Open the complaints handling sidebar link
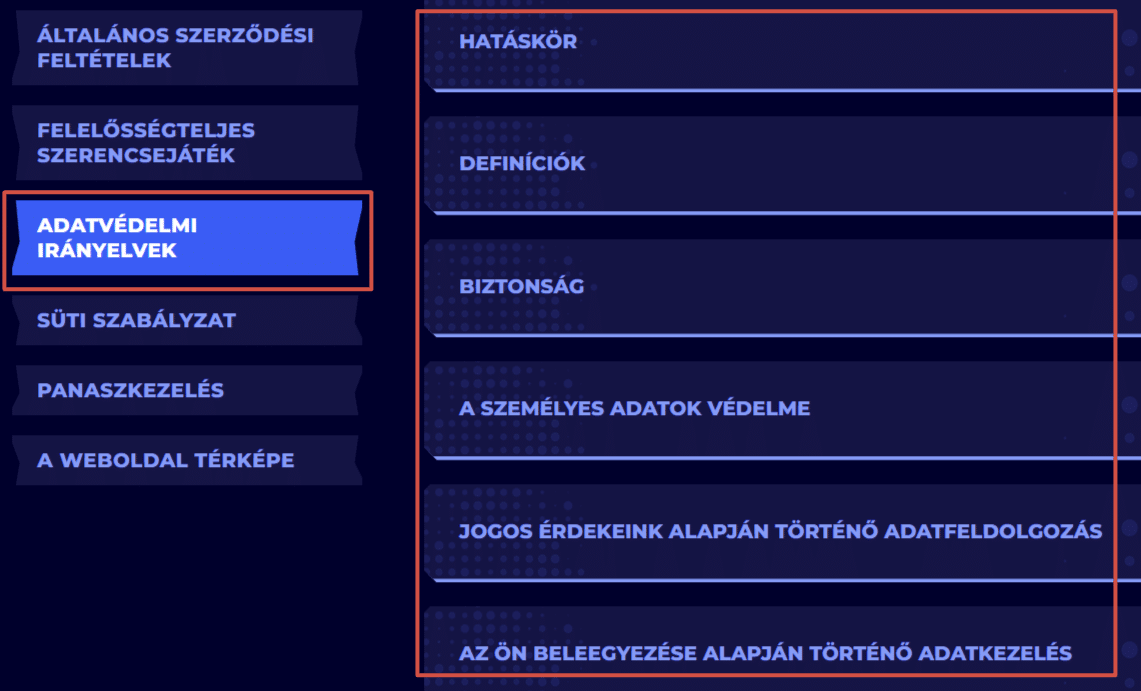Screen dimensions: 1141x691 (131, 391)
